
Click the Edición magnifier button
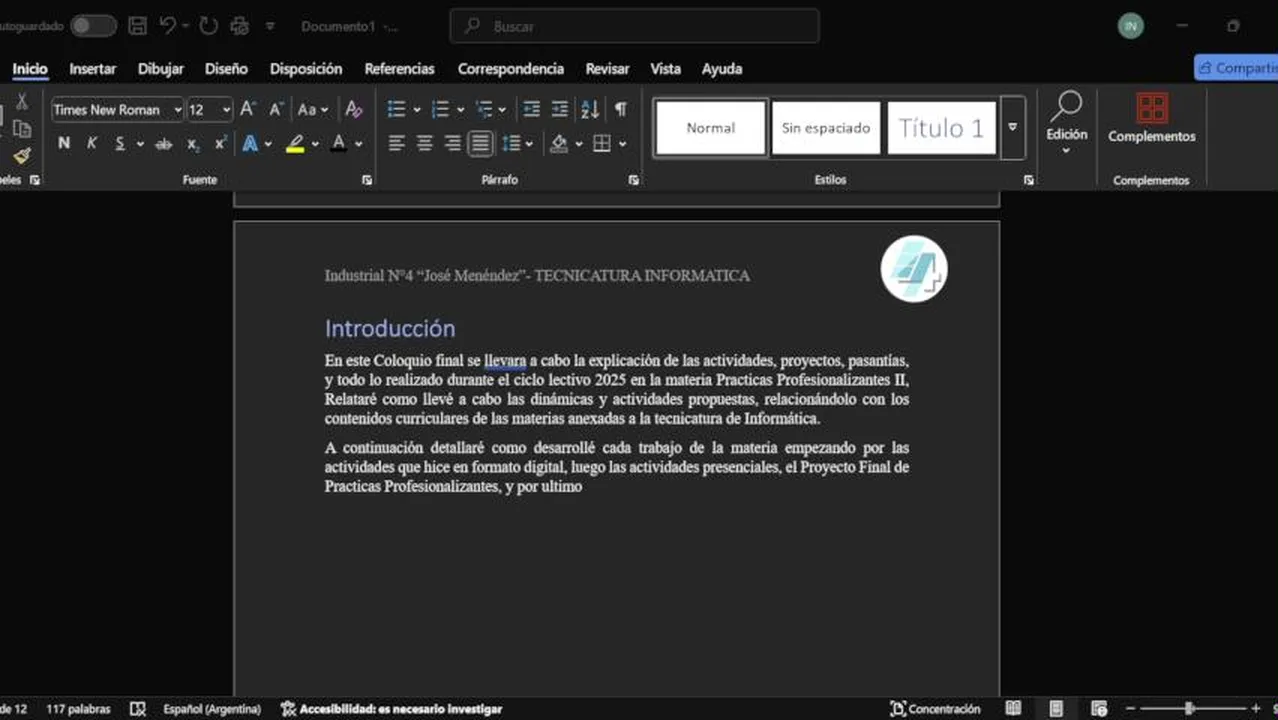click(1067, 122)
